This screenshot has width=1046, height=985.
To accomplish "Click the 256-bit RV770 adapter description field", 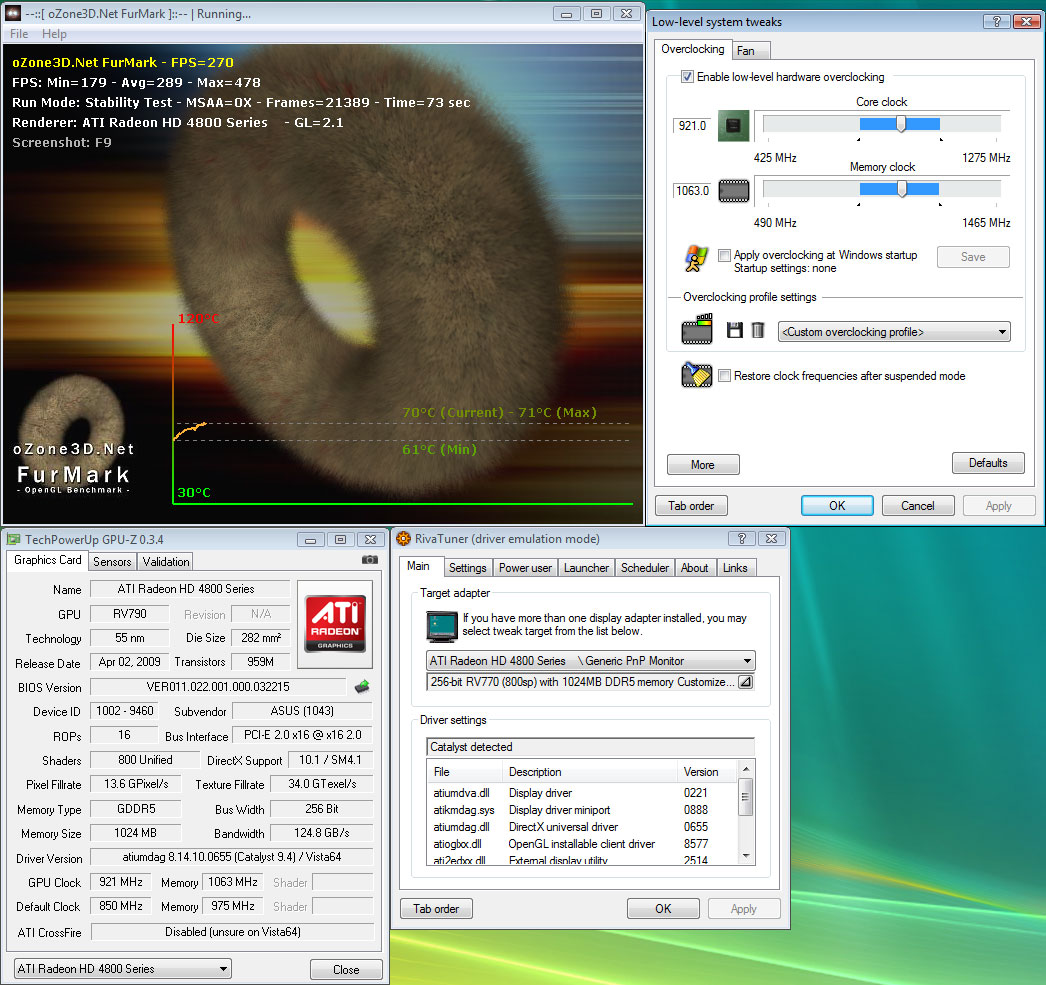I will (x=582, y=682).
